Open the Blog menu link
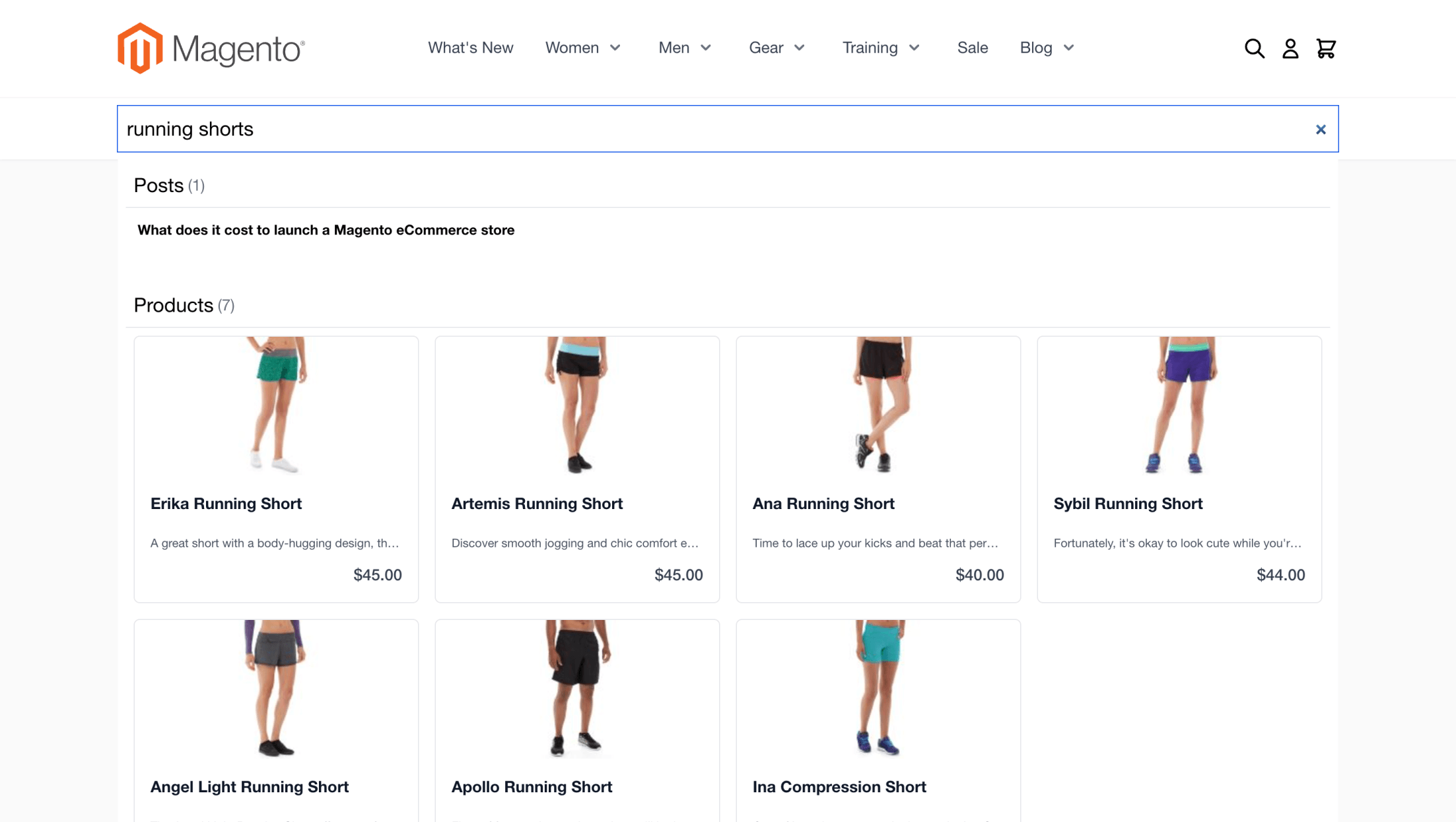Screen dimensions: 1456x822 [x=1036, y=48]
